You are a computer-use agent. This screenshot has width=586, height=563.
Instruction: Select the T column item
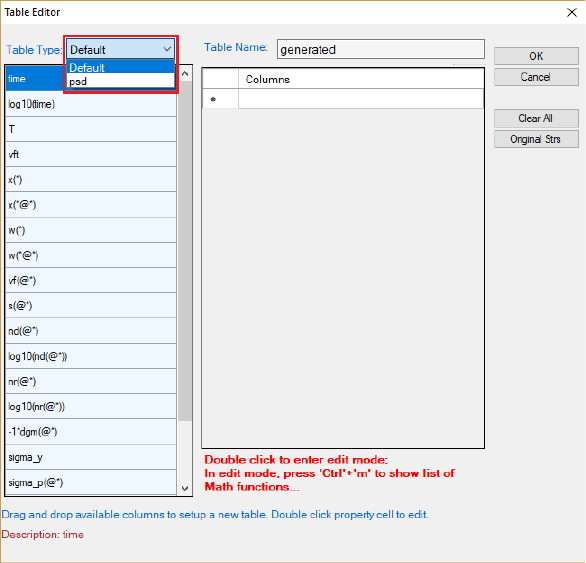click(x=91, y=129)
